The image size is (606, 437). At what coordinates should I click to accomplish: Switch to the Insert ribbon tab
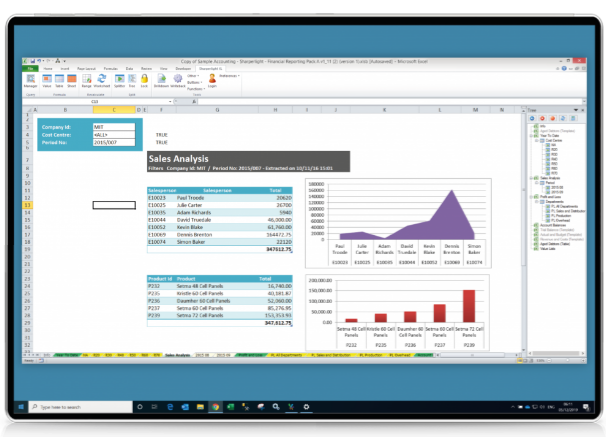tap(65, 68)
